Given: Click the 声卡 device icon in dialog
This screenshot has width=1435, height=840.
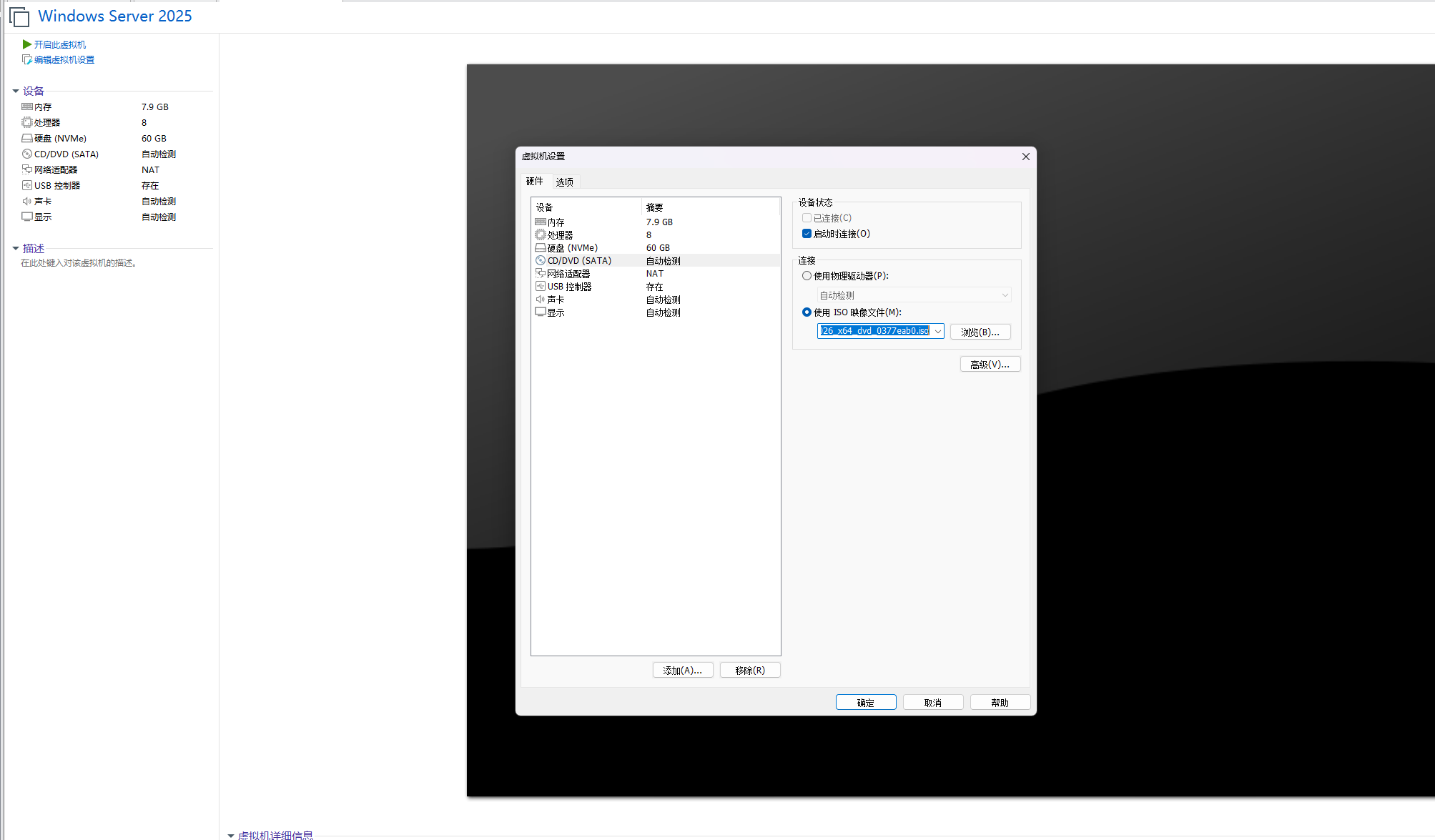Looking at the screenshot, I should (x=541, y=299).
